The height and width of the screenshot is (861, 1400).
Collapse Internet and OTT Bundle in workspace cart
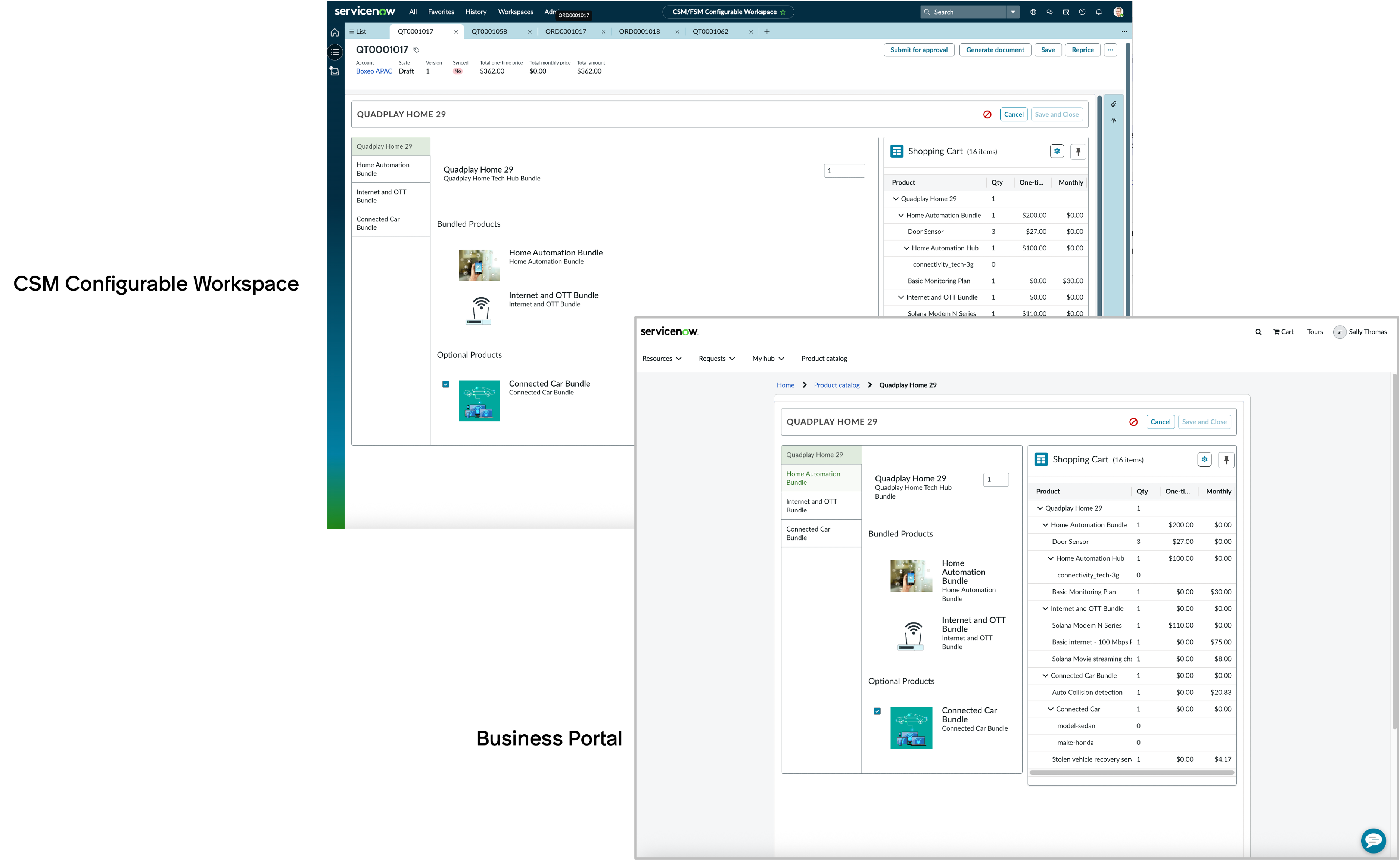pyautogui.click(x=901, y=297)
